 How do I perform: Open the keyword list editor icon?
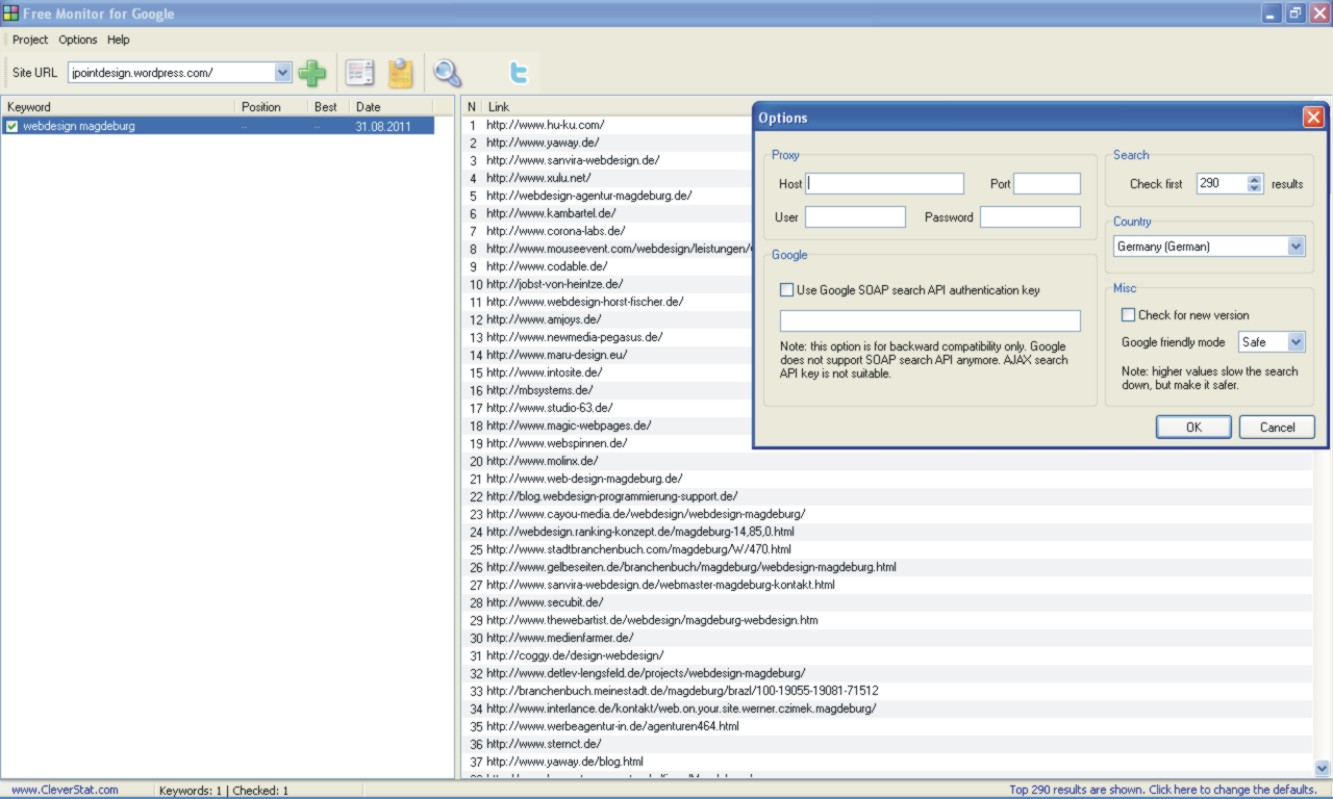coord(359,73)
